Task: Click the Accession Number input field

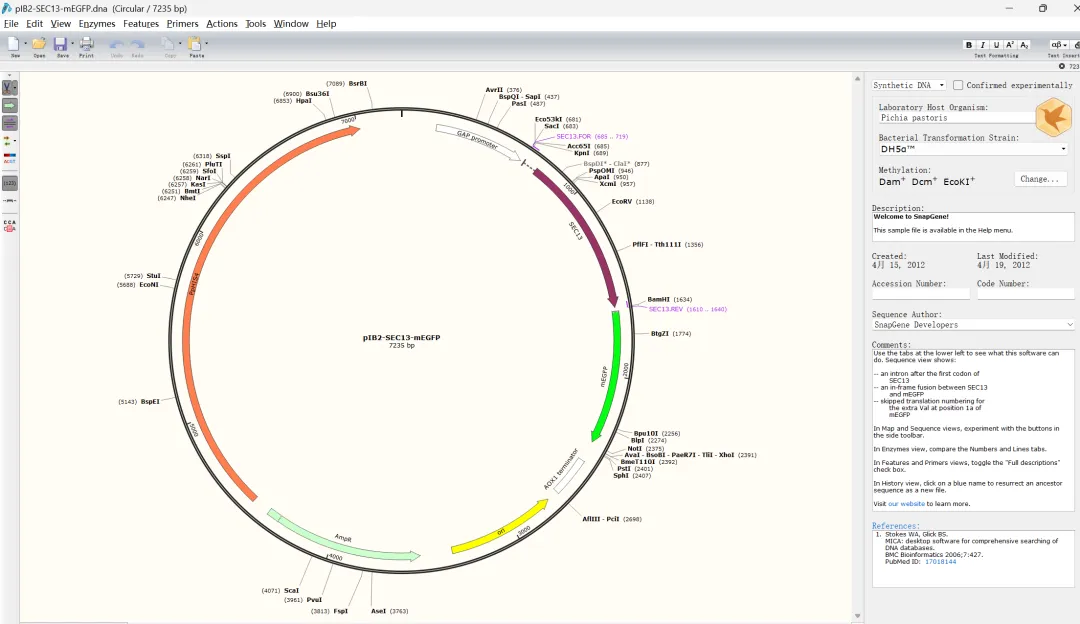Action: (x=921, y=294)
